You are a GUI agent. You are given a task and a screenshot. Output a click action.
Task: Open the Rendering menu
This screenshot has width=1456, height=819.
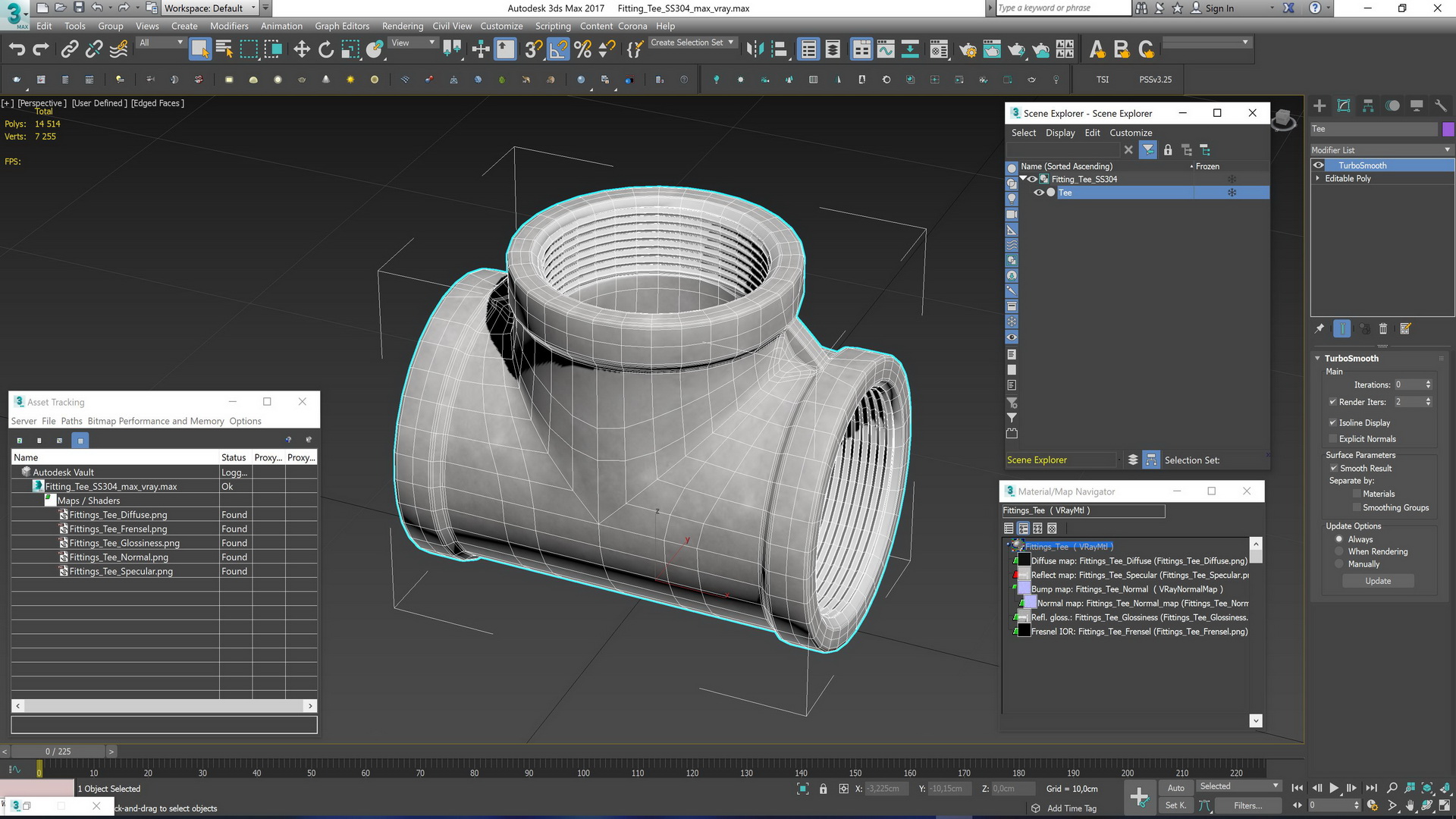click(403, 26)
